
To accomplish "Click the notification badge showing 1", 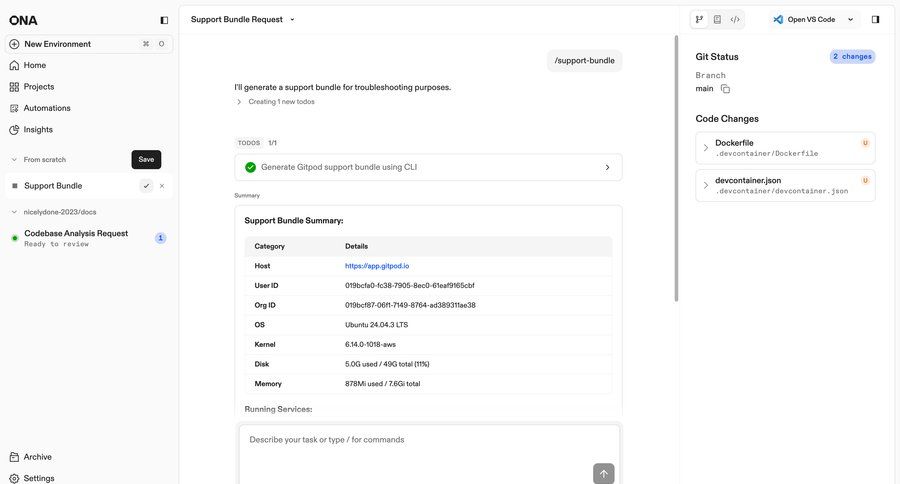I will point(161,238).
